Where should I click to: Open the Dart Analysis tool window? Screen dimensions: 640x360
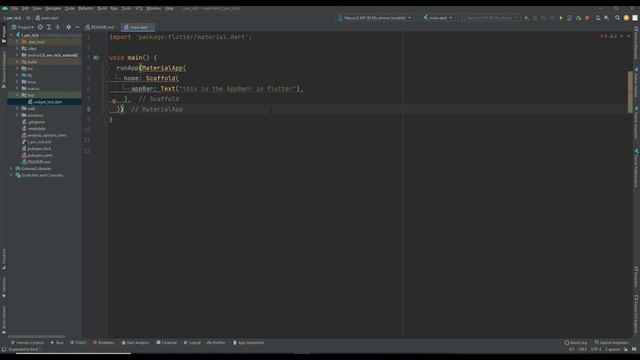point(135,343)
